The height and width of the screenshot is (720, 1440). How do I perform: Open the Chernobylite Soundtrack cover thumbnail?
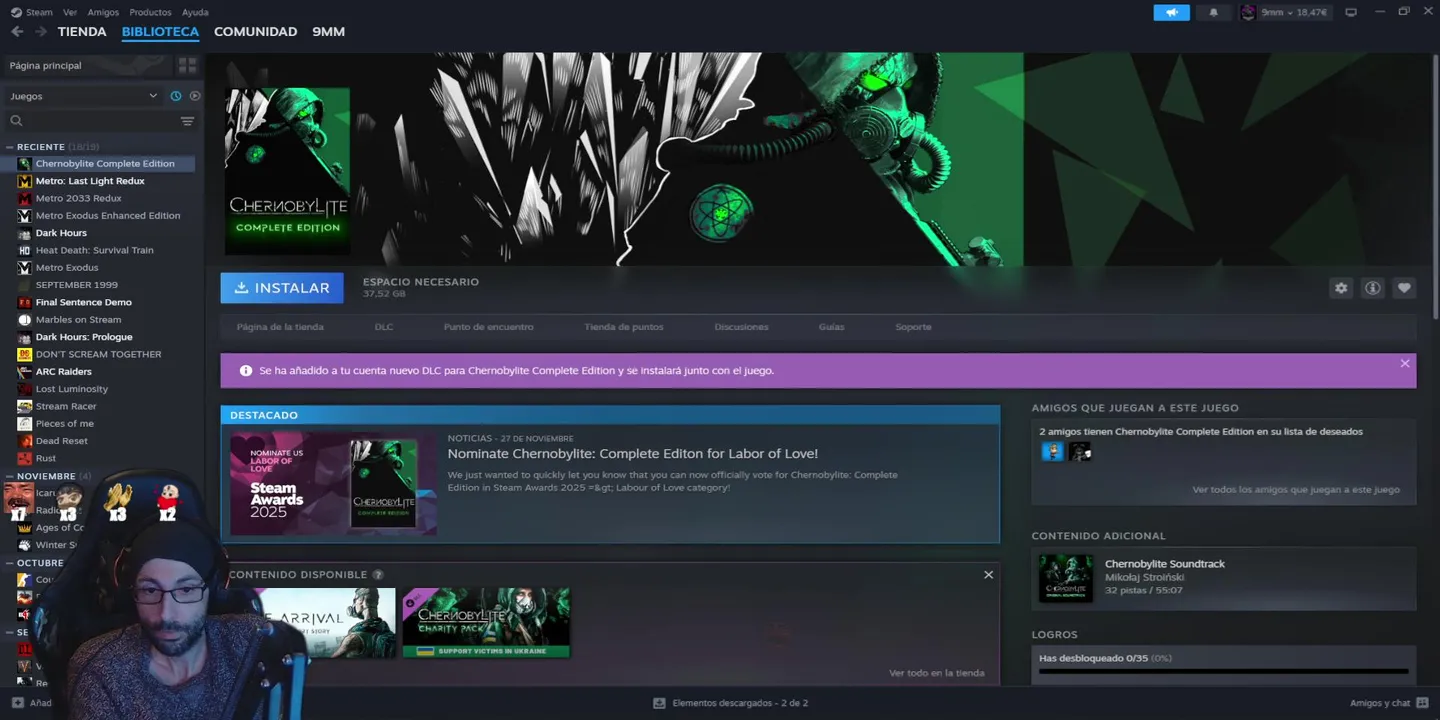pyautogui.click(x=1066, y=578)
